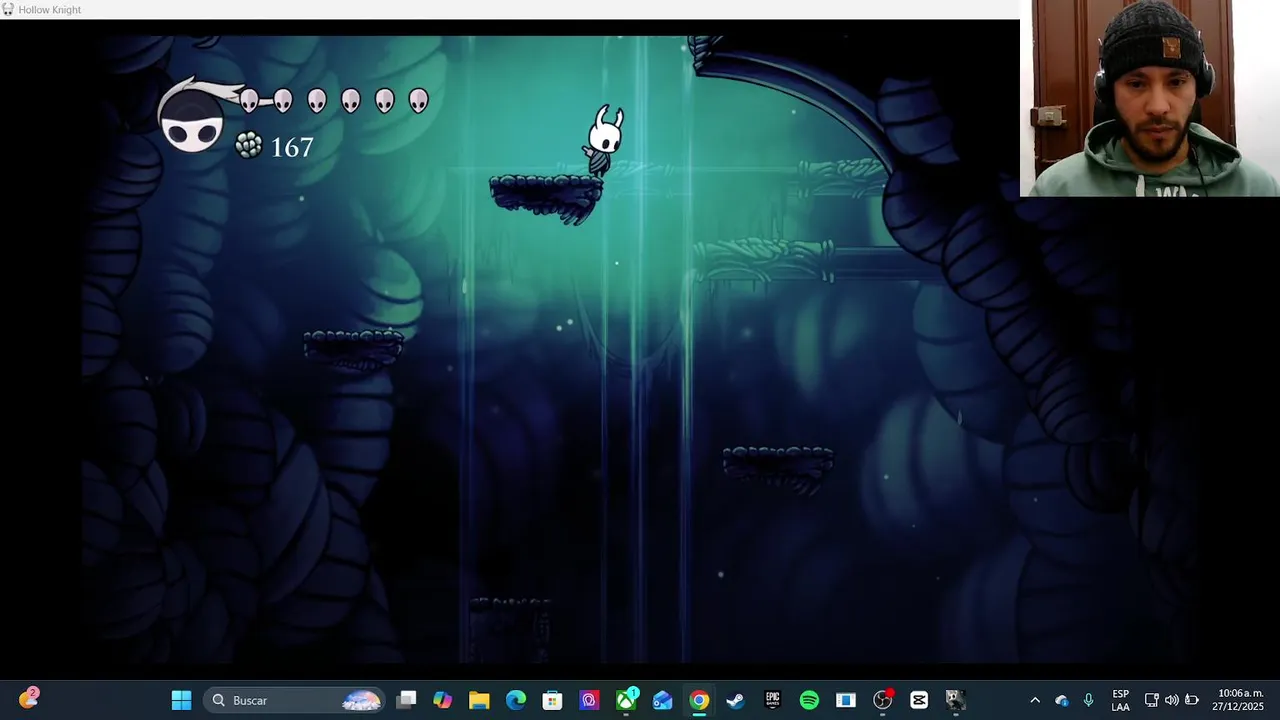Launch Epic Games from the taskbar
1280x720 pixels.
[x=772, y=700]
